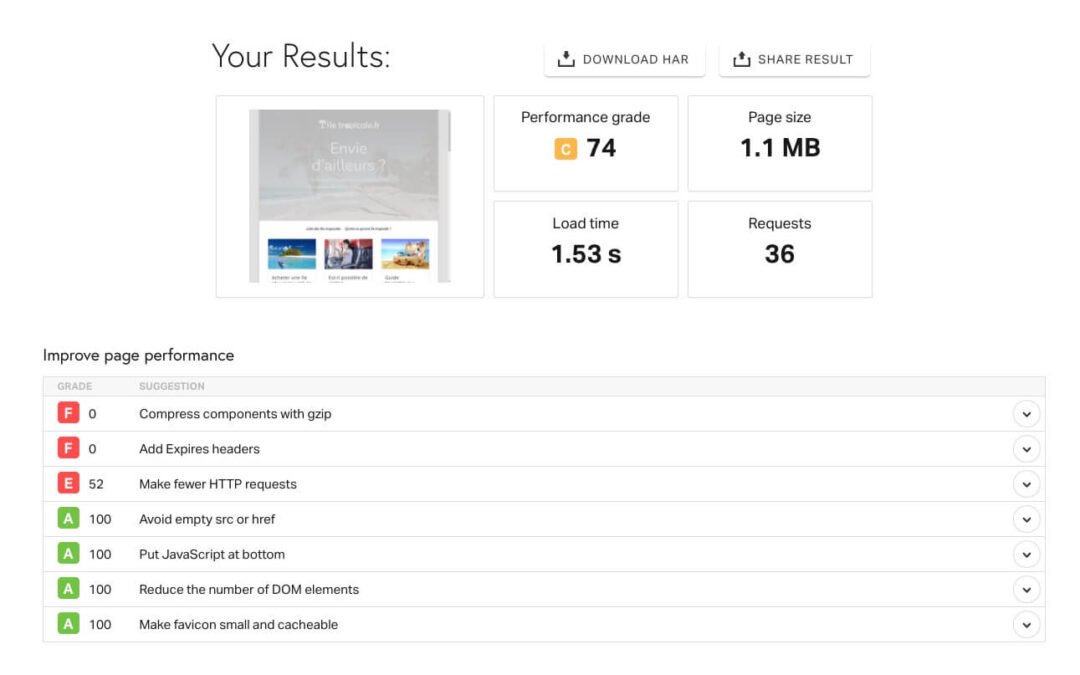Click the Page size label
Viewport: 1080px width, 675px height.
pos(780,117)
